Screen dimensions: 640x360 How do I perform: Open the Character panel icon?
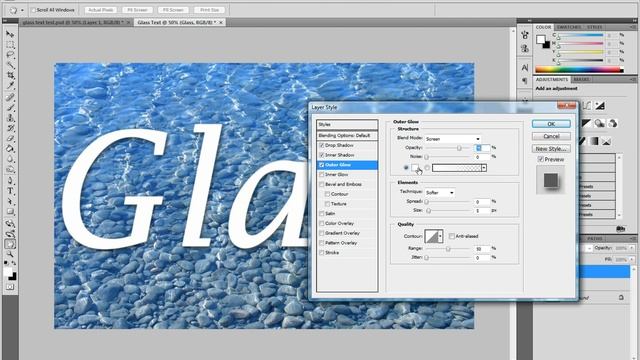click(x=525, y=68)
